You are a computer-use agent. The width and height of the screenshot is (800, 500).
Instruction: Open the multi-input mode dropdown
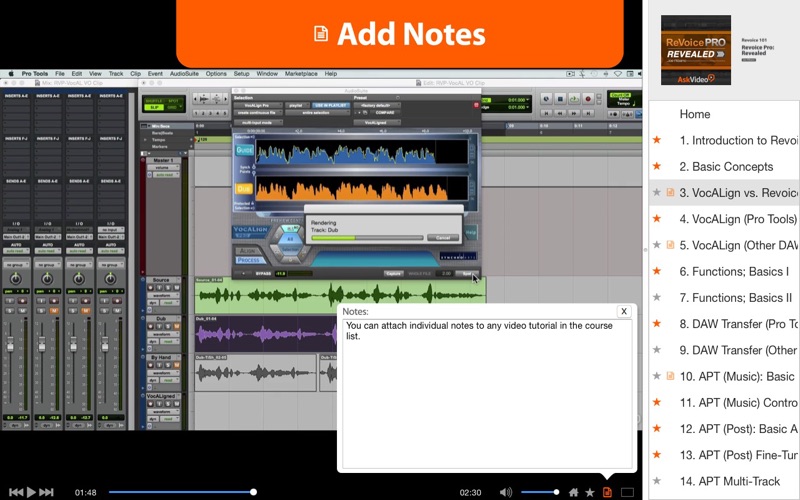258,122
